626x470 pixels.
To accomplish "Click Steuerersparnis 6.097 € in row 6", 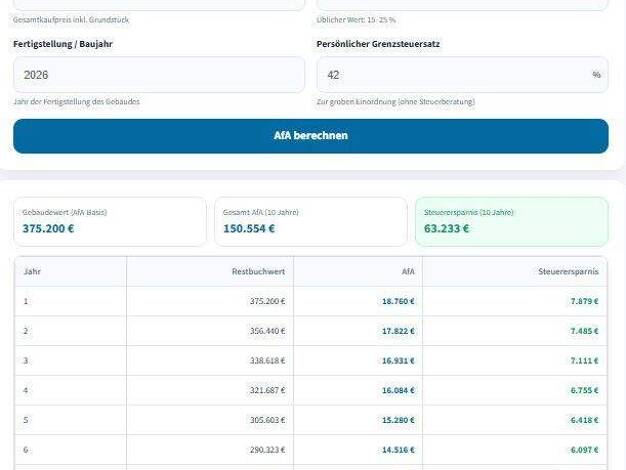I will pyautogui.click(x=584, y=451).
